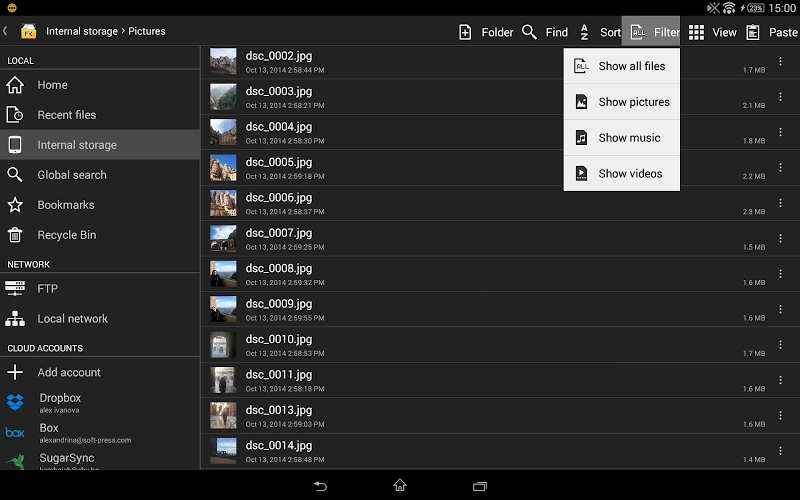Open FTP network connection
Viewport: 800px width, 500px height.
(100, 289)
